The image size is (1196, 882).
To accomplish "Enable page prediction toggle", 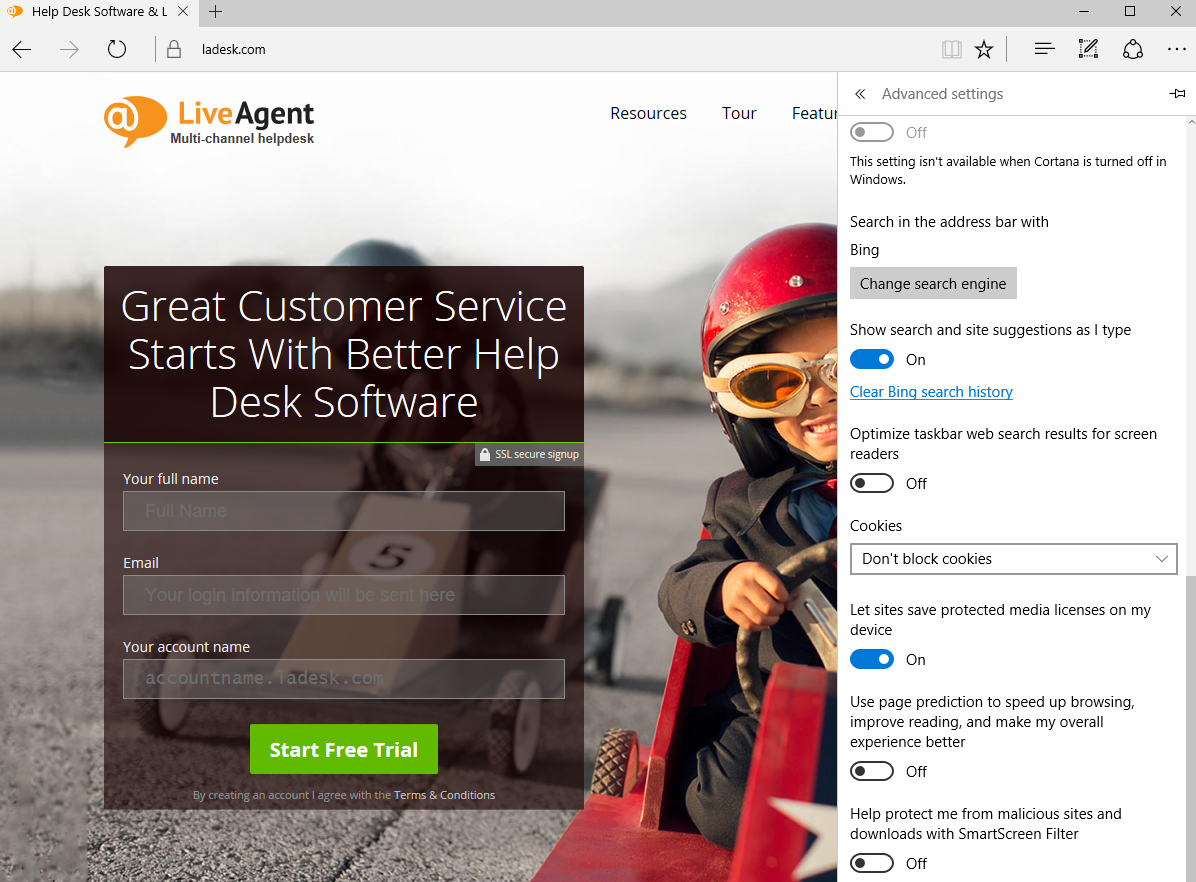I will 872,772.
